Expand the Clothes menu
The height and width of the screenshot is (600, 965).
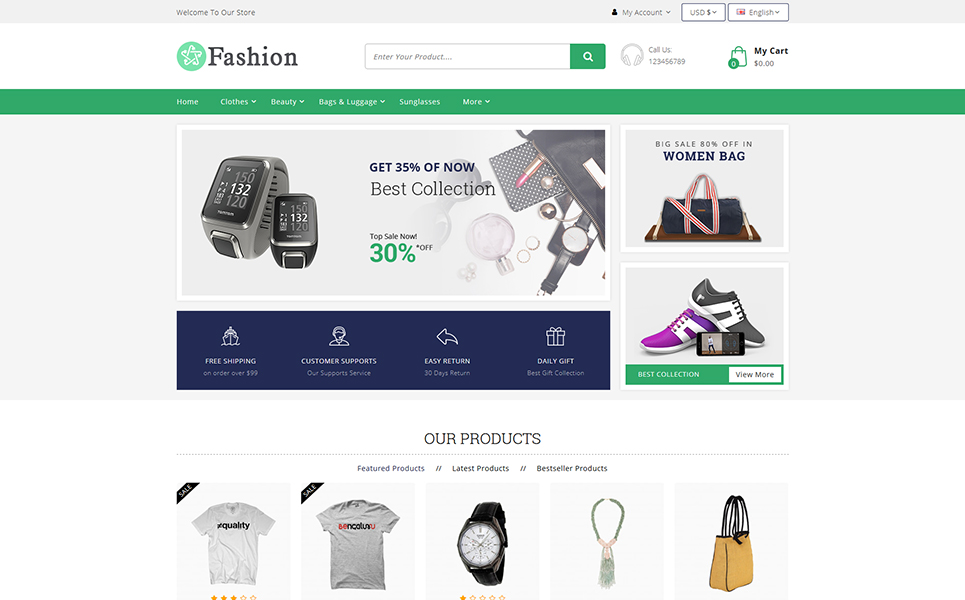point(238,102)
